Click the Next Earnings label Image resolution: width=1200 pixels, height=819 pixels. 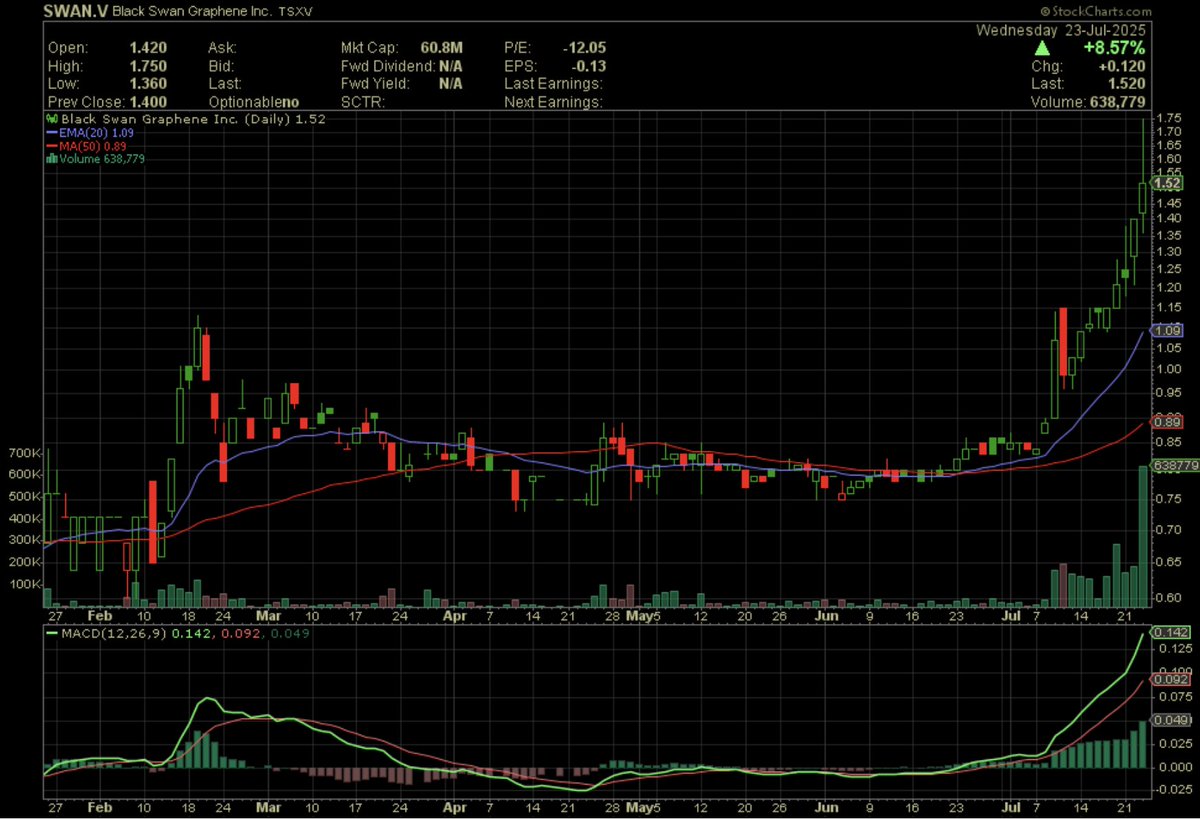click(553, 102)
